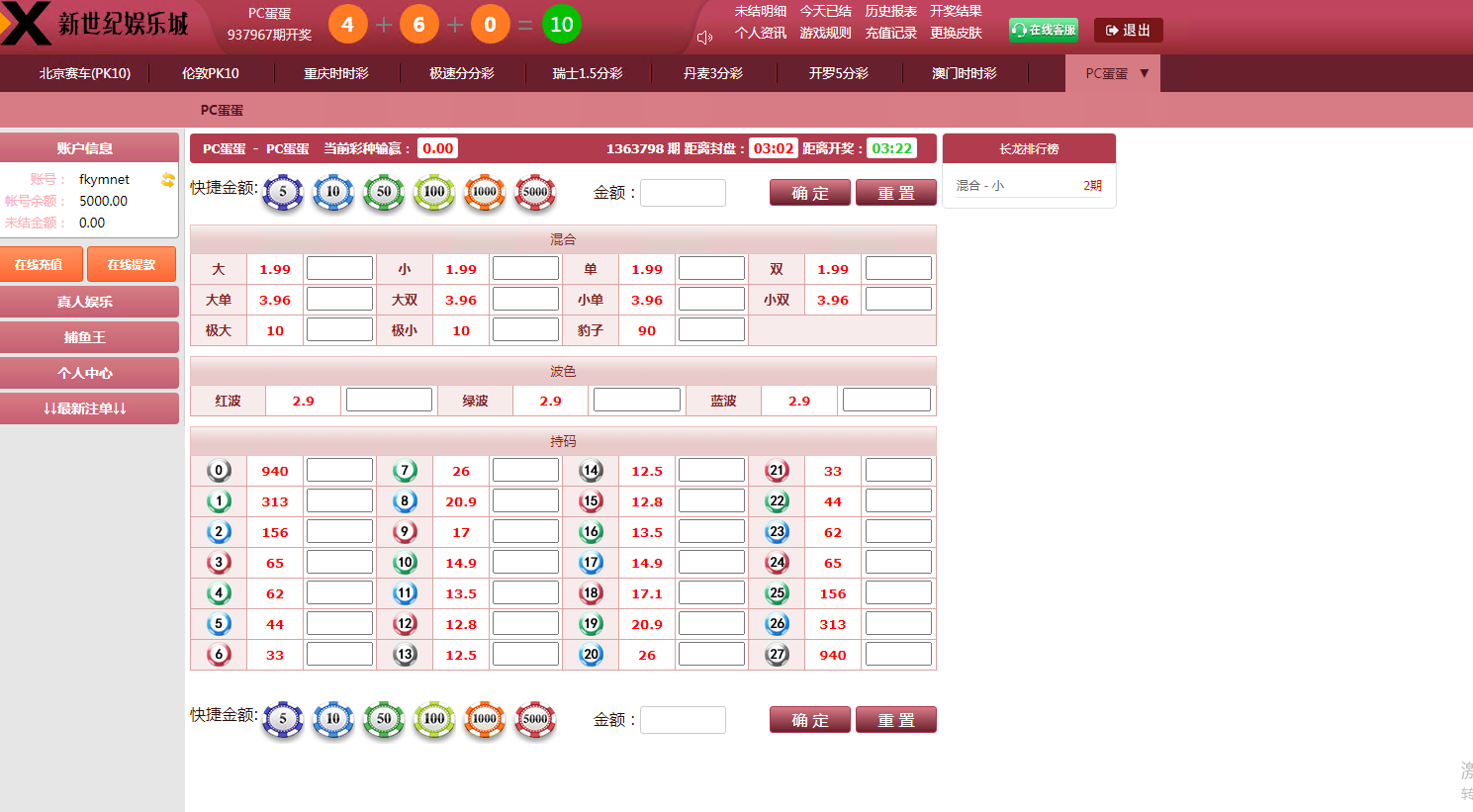Select the 5000 chip in the bottom row
The height and width of the screenshot is (812, 1473).
click(535, 720)
